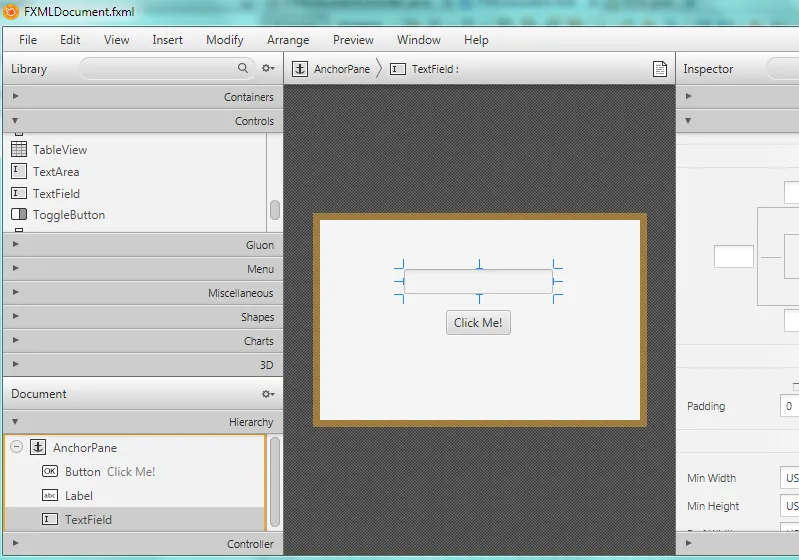Click AnchorPane anchor icon in breadcrumb bar

(300, 69)
